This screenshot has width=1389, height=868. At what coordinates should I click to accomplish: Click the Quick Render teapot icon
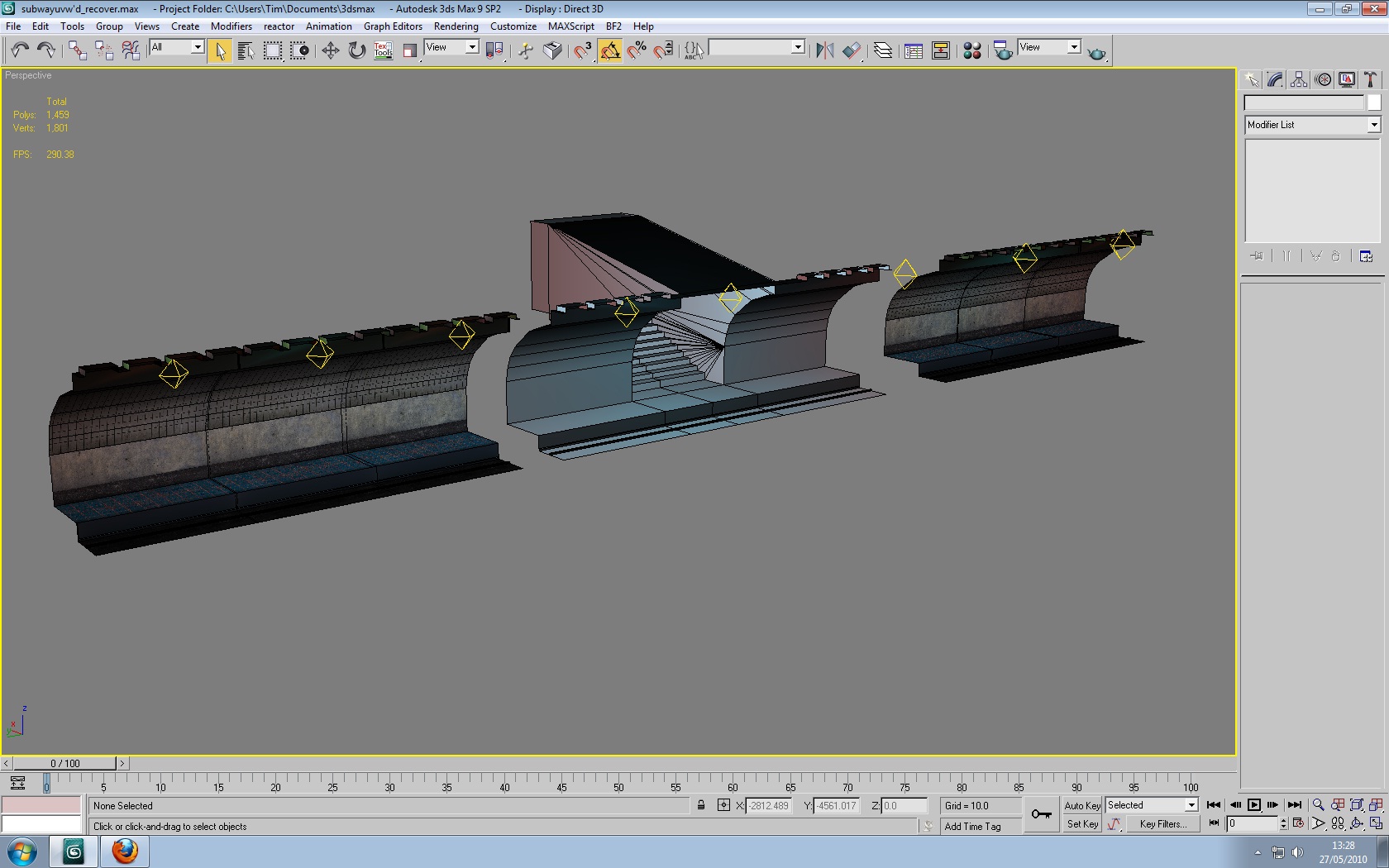1096,53
